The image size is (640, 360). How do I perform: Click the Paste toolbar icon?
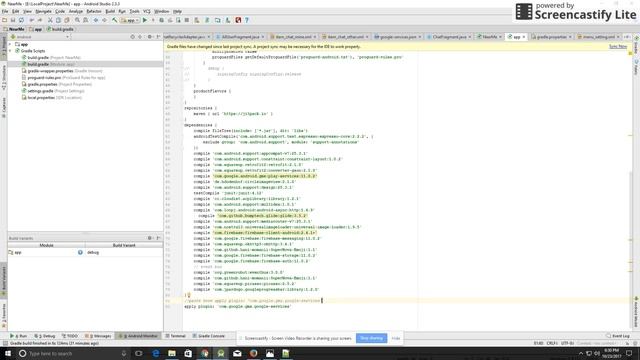tap(67, 20)
